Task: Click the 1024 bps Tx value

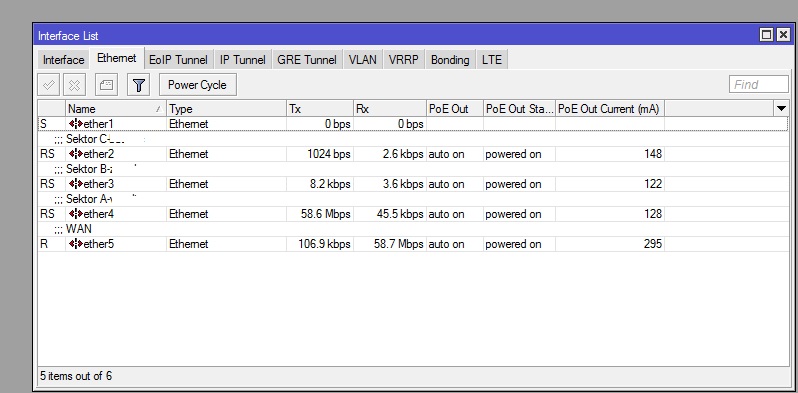Action: pos(329,154)
